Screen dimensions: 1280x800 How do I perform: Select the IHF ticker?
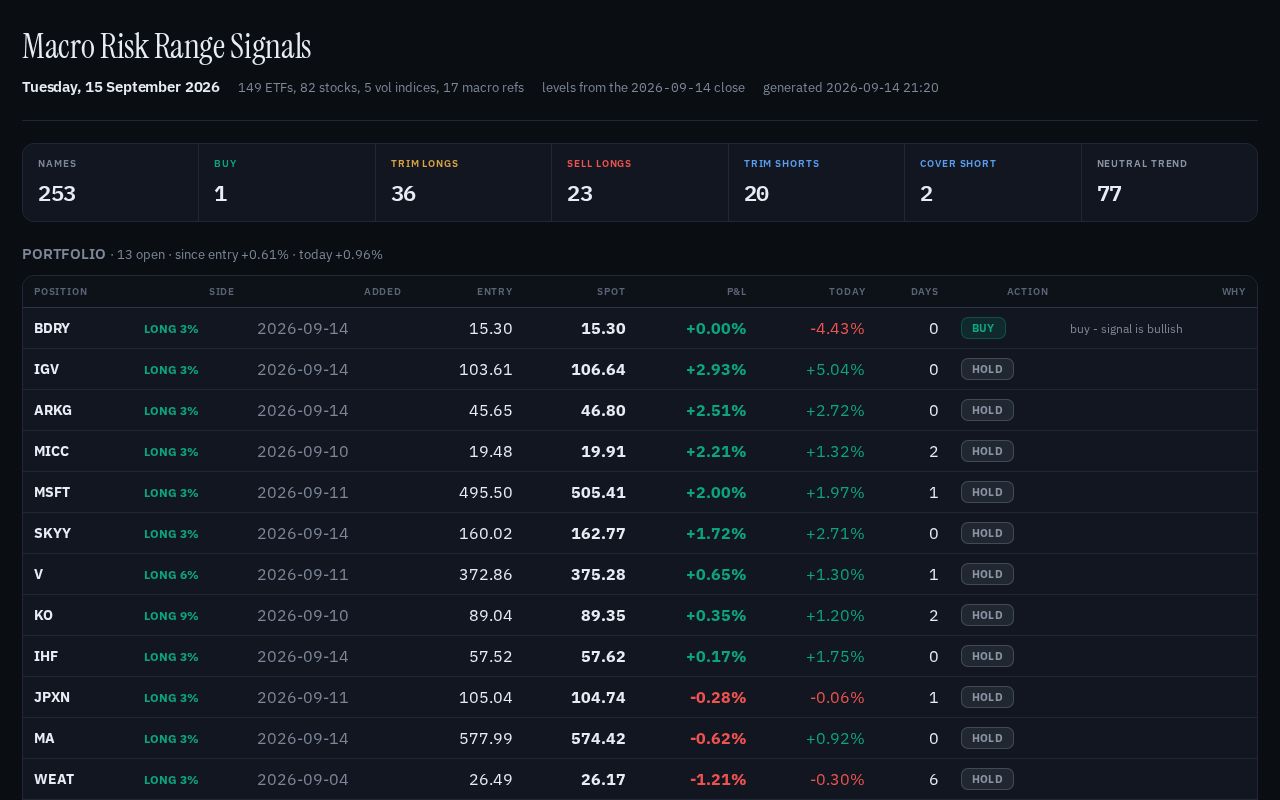click(46, 656)
